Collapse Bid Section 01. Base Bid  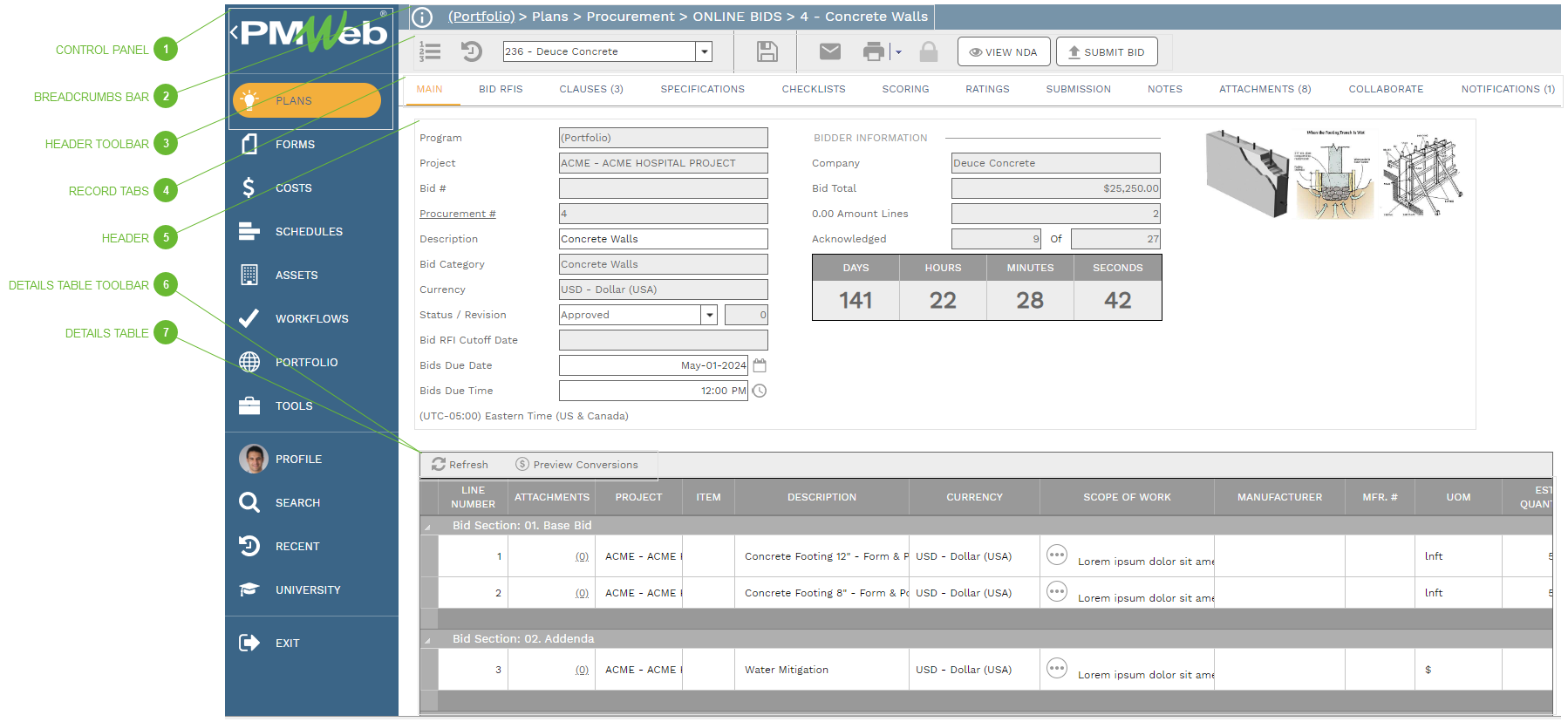[428, 527]
